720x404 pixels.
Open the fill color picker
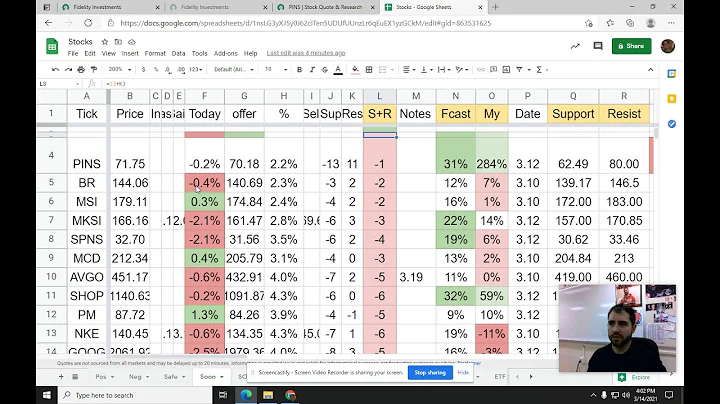coord(355,70)
